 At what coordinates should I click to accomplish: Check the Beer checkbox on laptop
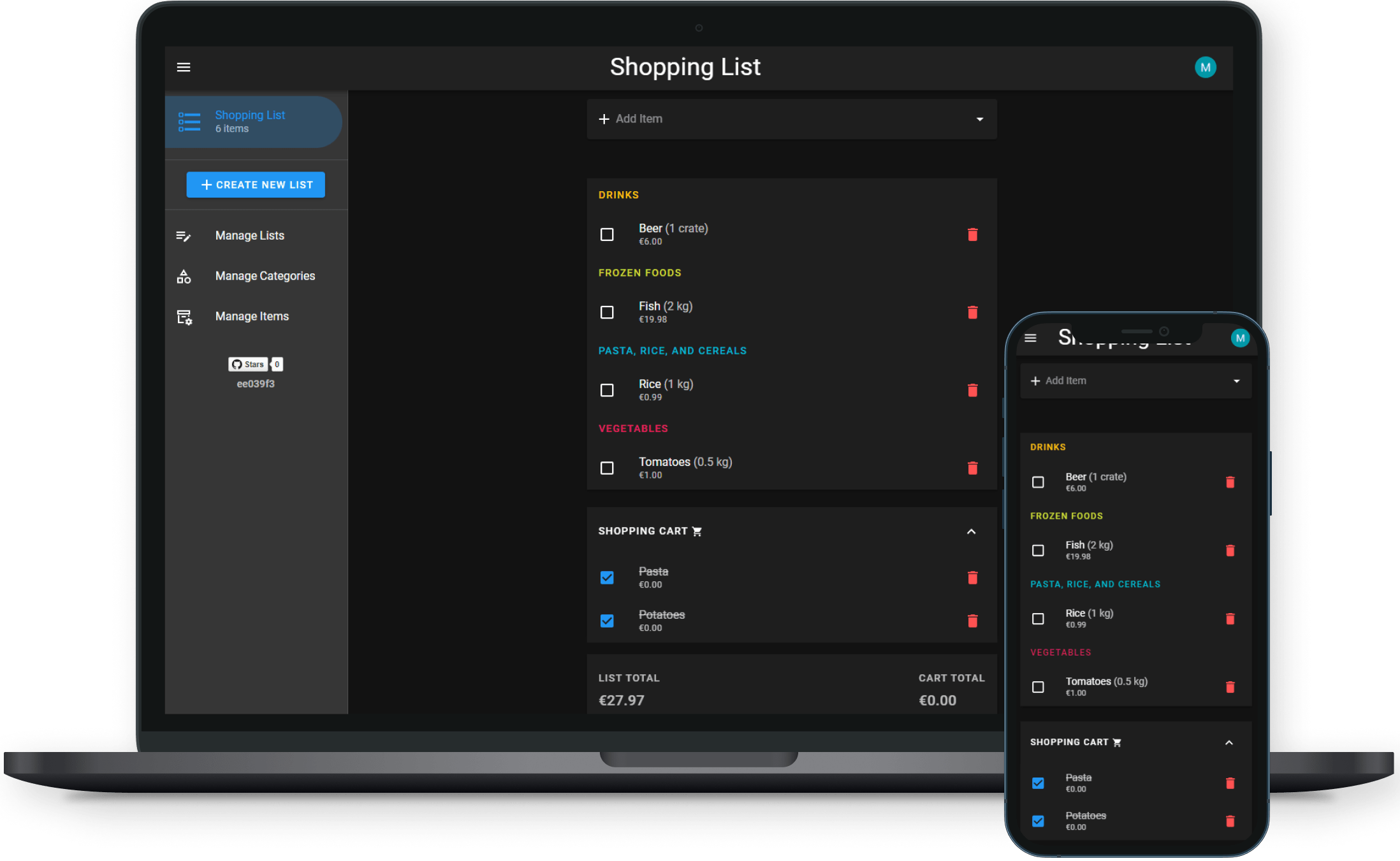[x=607, y=235]
